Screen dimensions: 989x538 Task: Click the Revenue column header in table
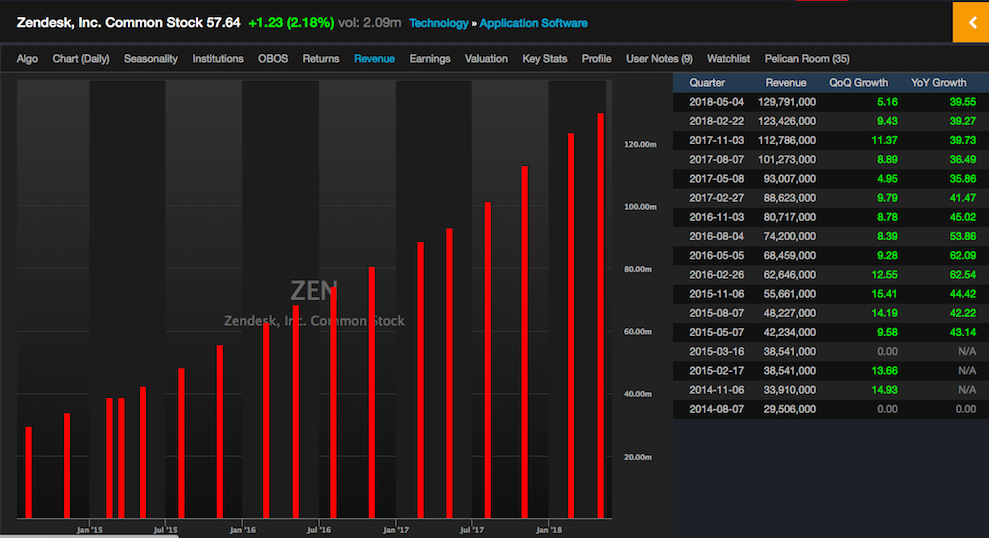click(x=786, y=83)
